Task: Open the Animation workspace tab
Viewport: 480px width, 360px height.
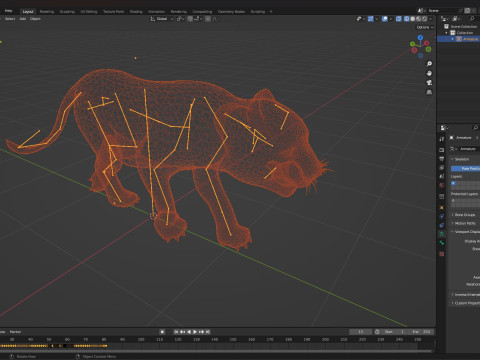Action: click(156, 12)
